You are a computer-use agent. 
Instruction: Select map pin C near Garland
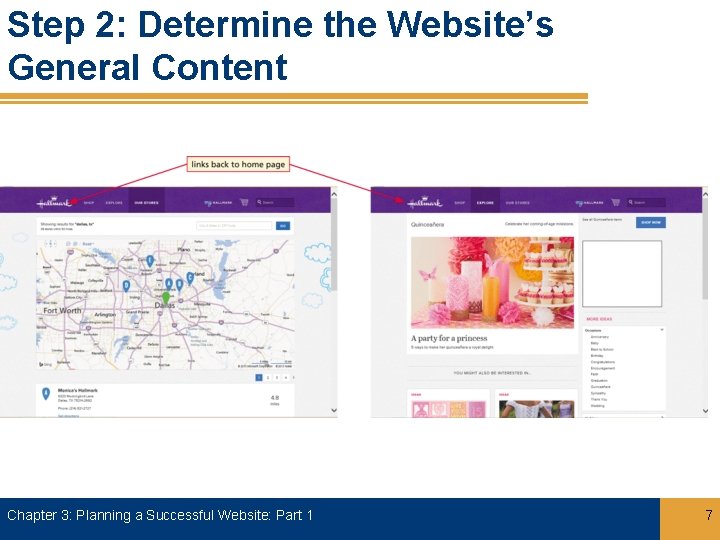[190, 278]
